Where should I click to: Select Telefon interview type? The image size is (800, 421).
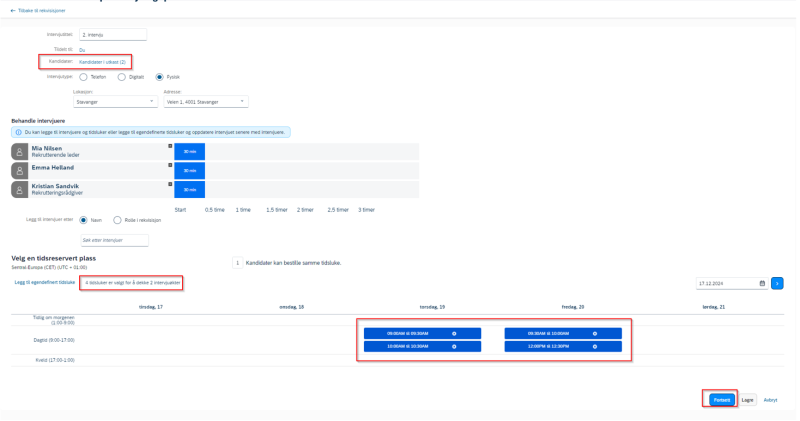[83, 77]
